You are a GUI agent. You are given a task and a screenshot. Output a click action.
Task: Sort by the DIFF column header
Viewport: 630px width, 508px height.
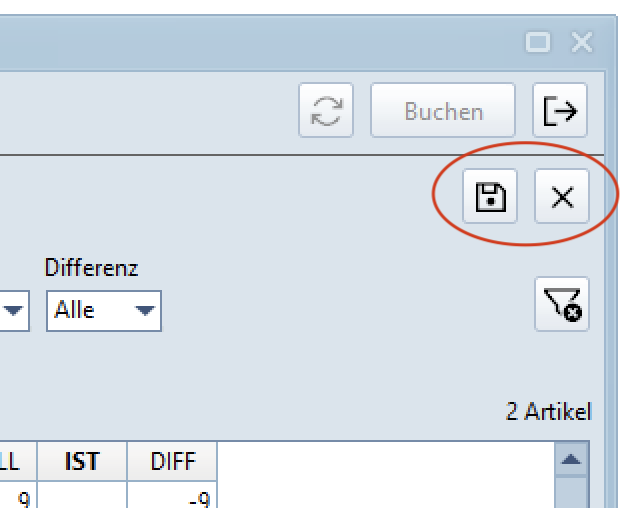coord(172,461)
